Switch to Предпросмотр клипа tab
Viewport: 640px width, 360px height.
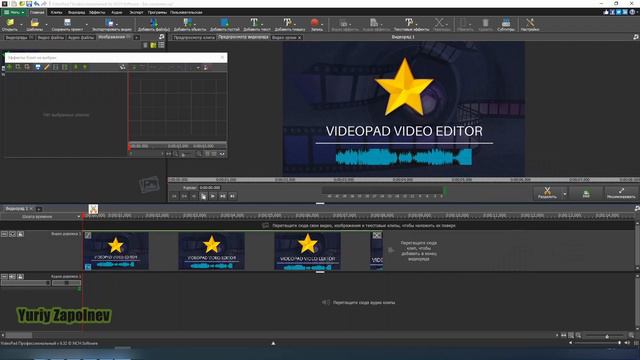[x=194, y=38]
